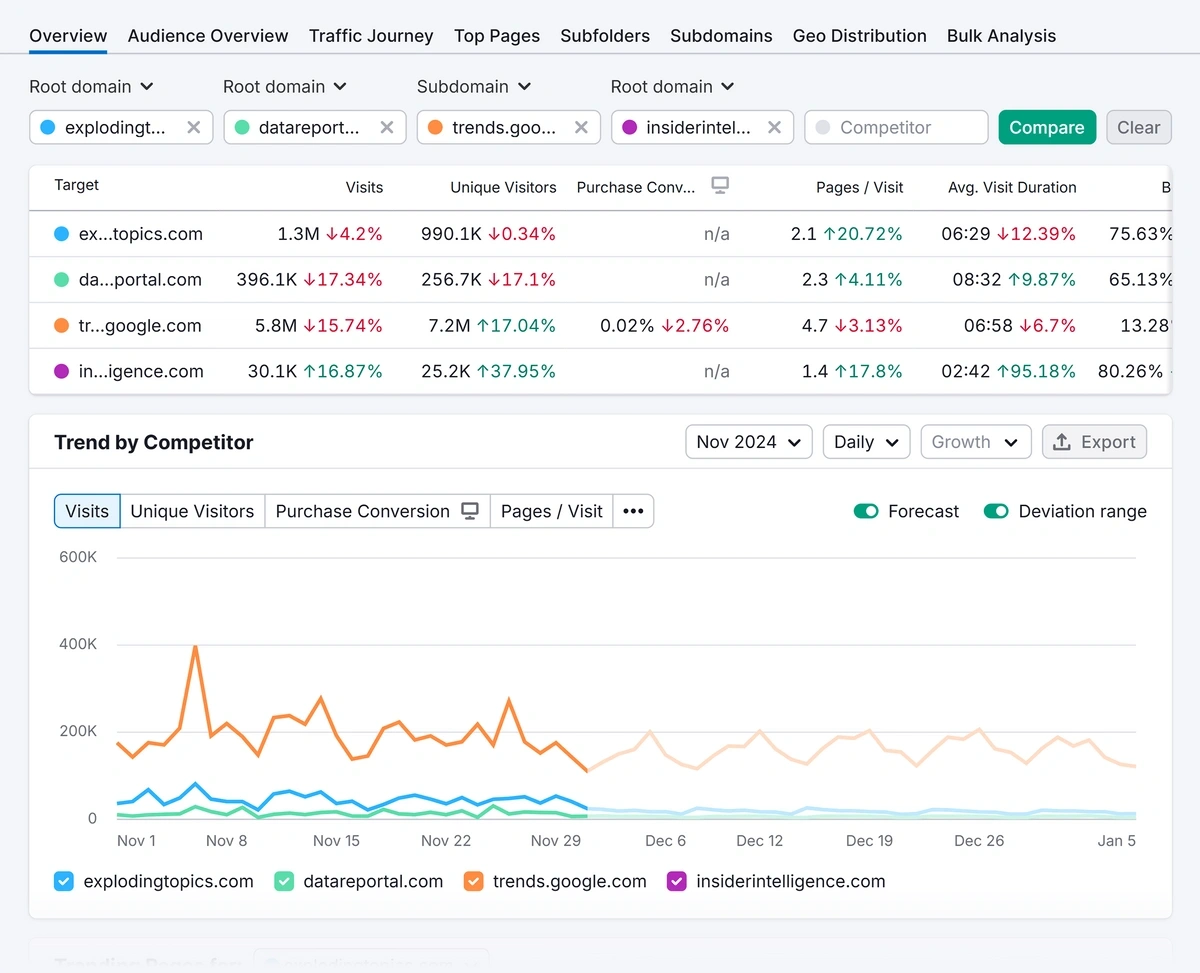The image size is (1200, 973).
Task: Open first Root domain dropdown above explodingtopics
Action: tap(91, 87)
